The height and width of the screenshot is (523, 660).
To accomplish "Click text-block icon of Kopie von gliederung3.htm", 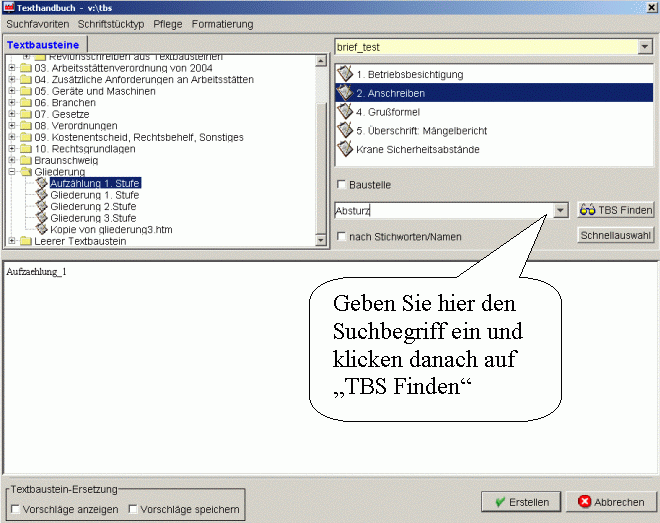I will tap(42, 229).
